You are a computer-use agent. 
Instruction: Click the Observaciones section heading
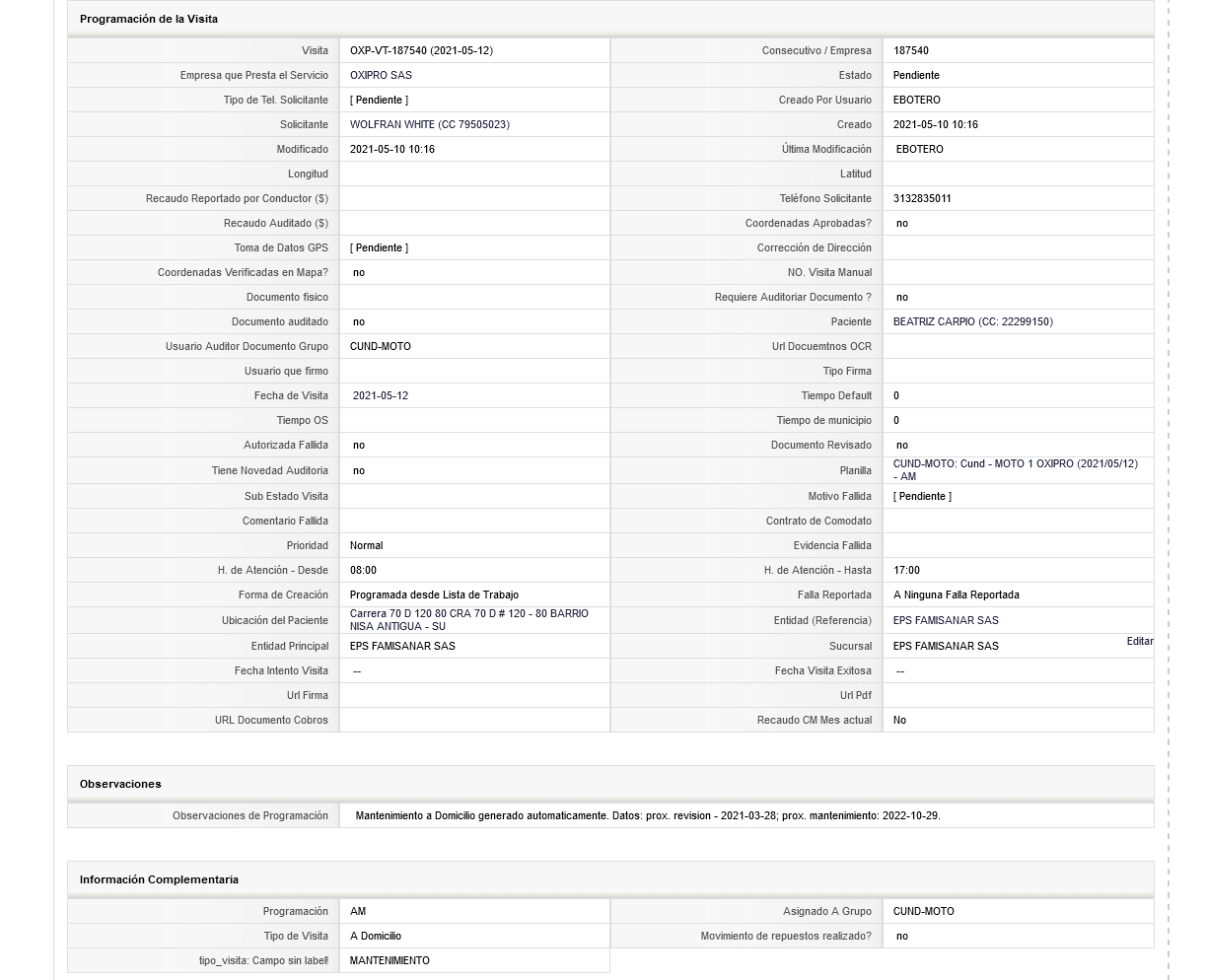[x=120, y=784]
